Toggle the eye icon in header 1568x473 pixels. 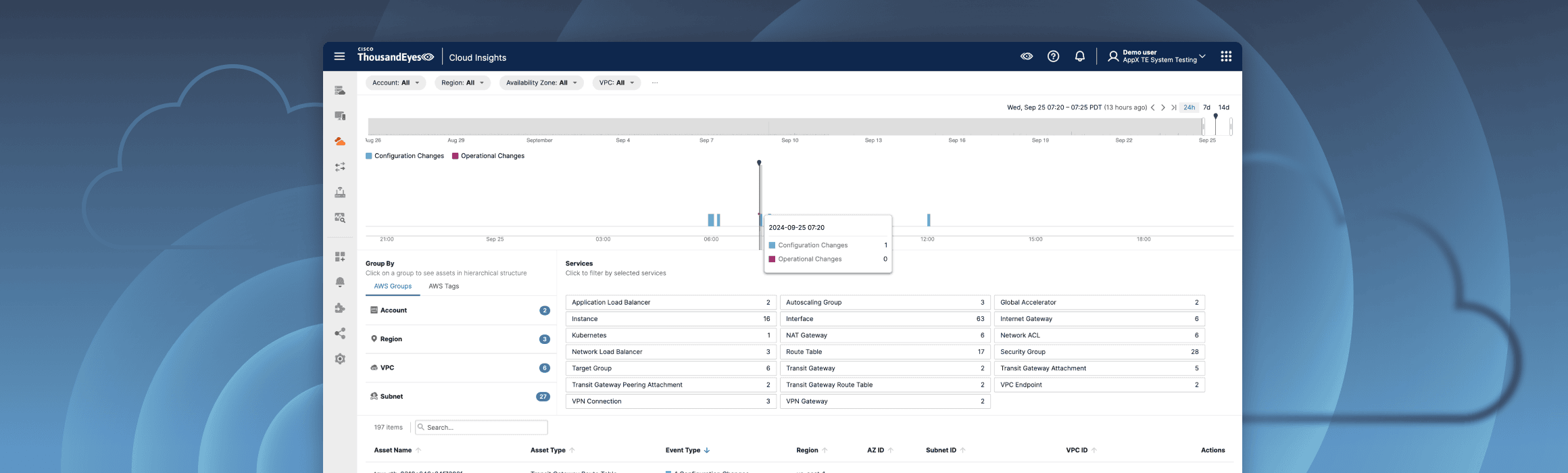point(1026,57)
